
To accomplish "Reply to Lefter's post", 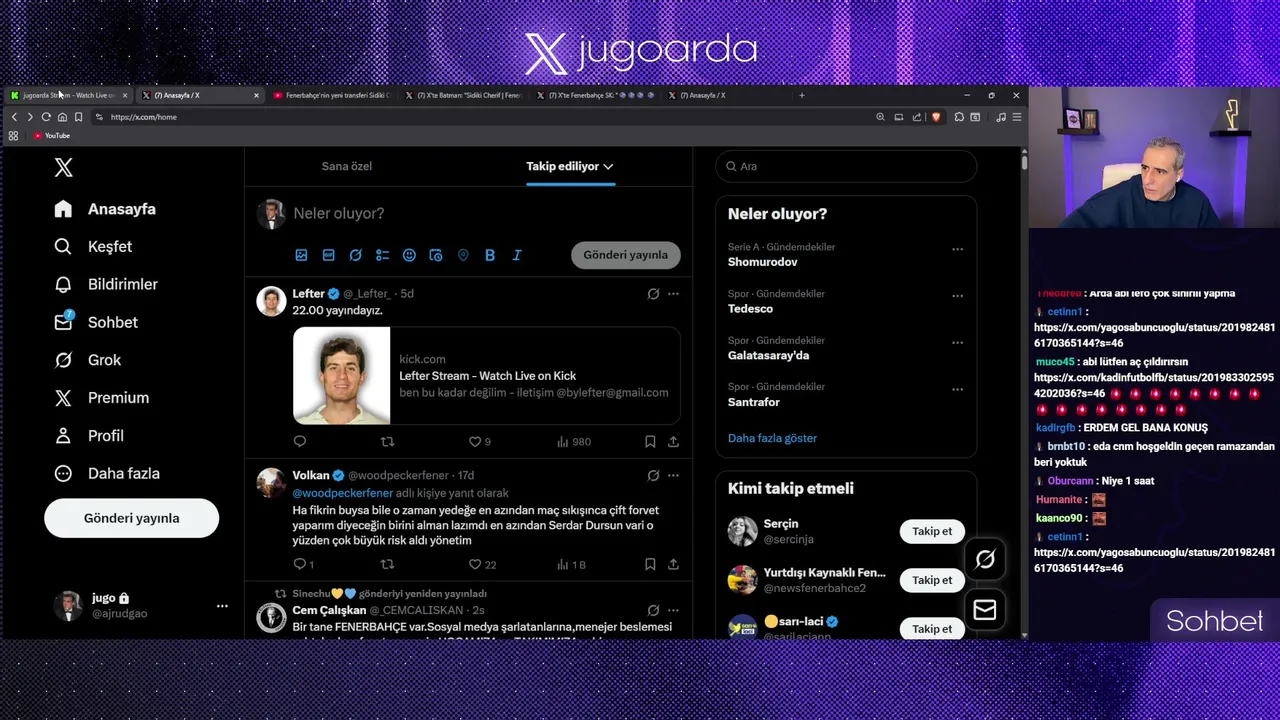I will click(x=299, y=441).
